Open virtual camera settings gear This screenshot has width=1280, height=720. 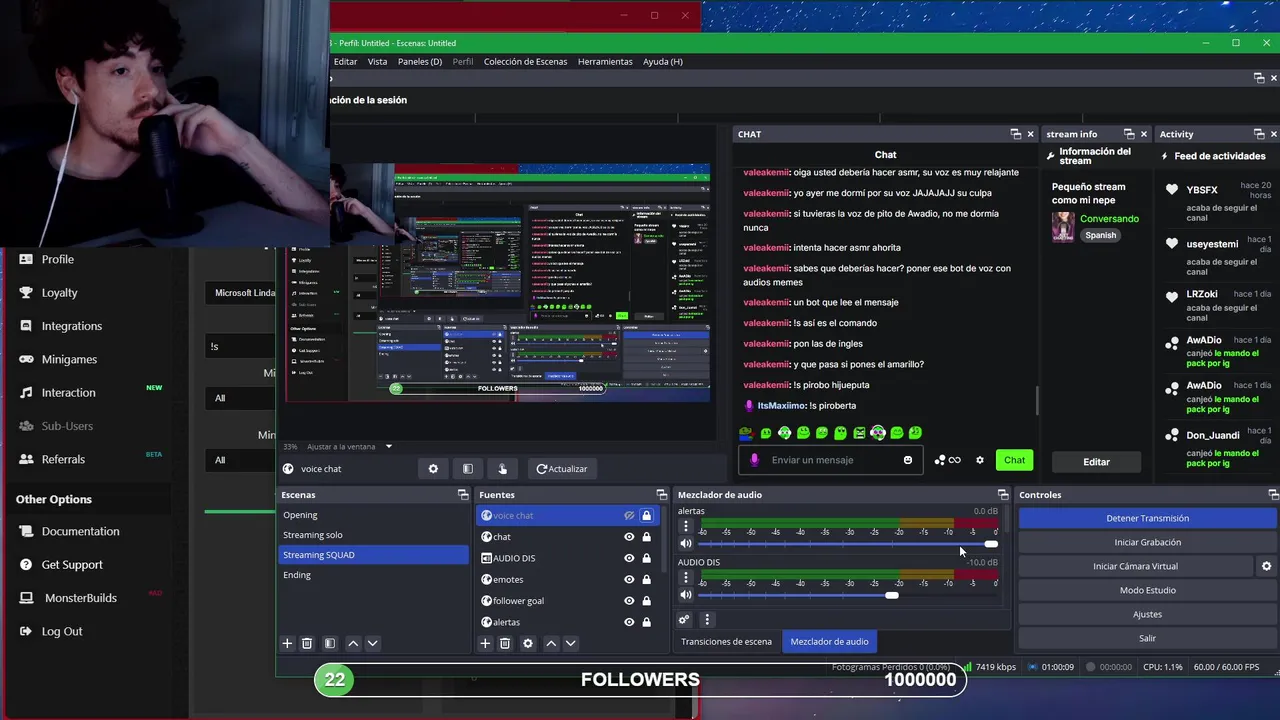1266,566
